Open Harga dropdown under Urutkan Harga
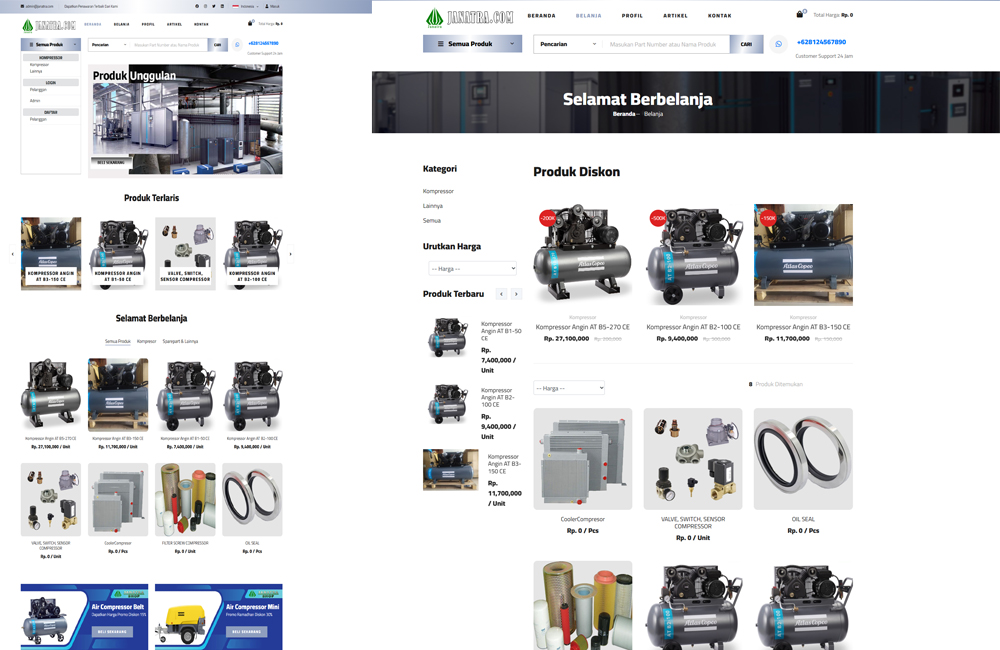Image resolution: width=1000 pixels, height=650 pixels. click(473, 269)
